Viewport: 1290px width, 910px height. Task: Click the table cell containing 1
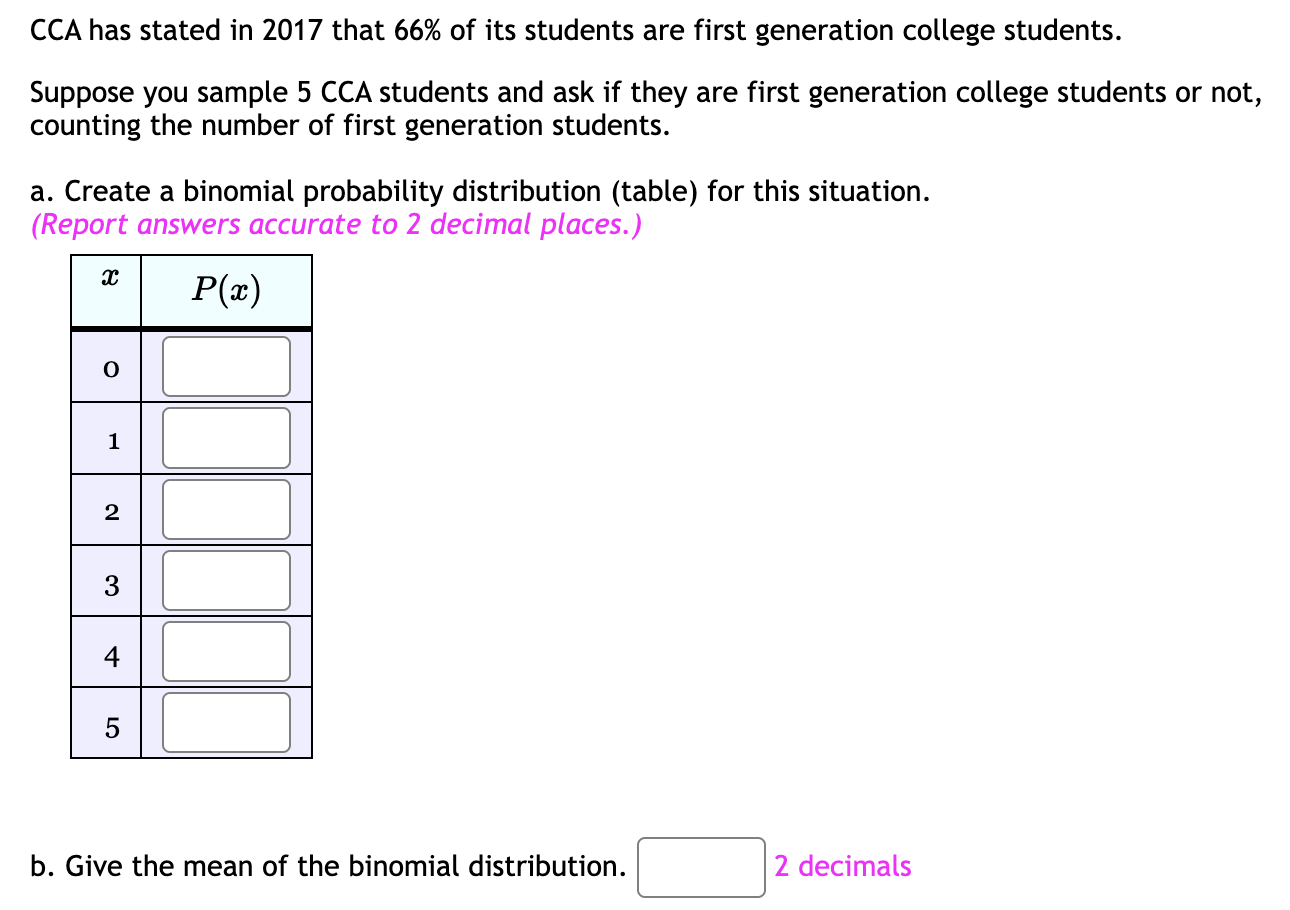106,438
